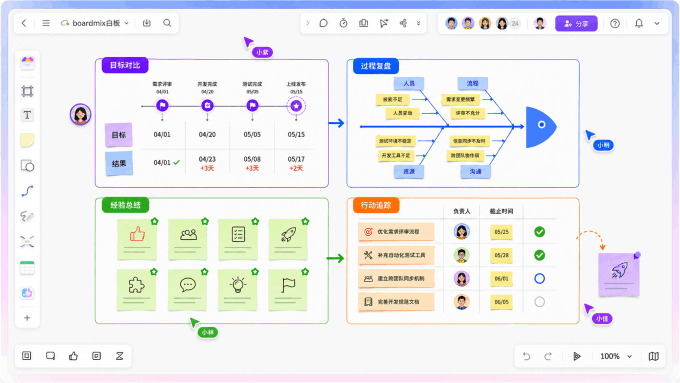Select the shapes tool in left sidebar
Viewport: 680px width, 383px height.
(27, 166)
